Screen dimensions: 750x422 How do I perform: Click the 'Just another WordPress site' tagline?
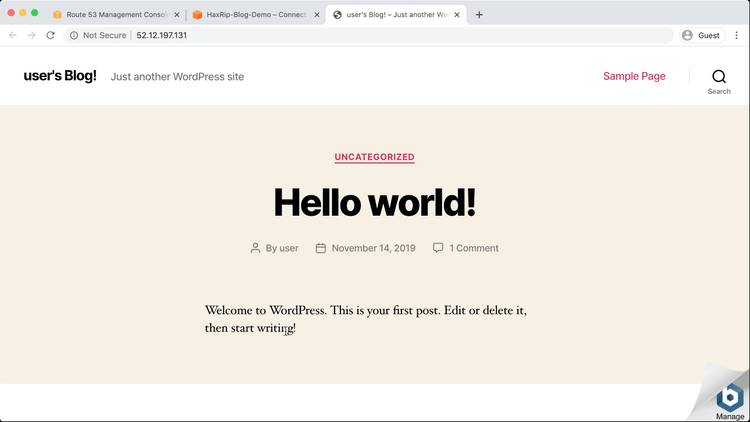tap(177, 77)
